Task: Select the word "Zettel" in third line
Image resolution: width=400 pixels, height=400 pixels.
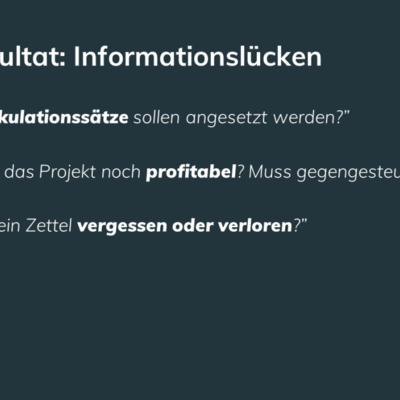Action: [49, 226]
